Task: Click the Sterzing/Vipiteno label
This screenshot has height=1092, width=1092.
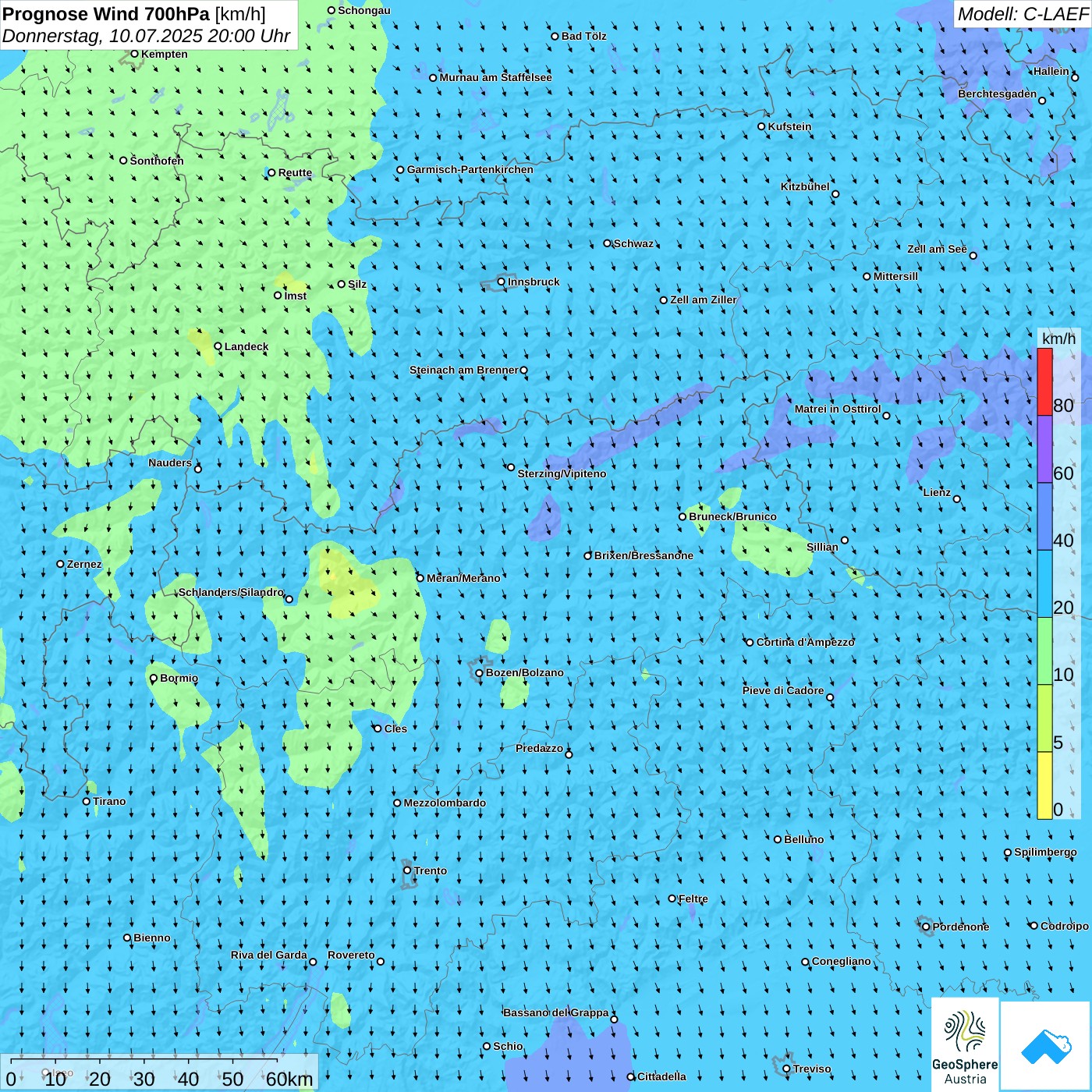Action: 562,473
